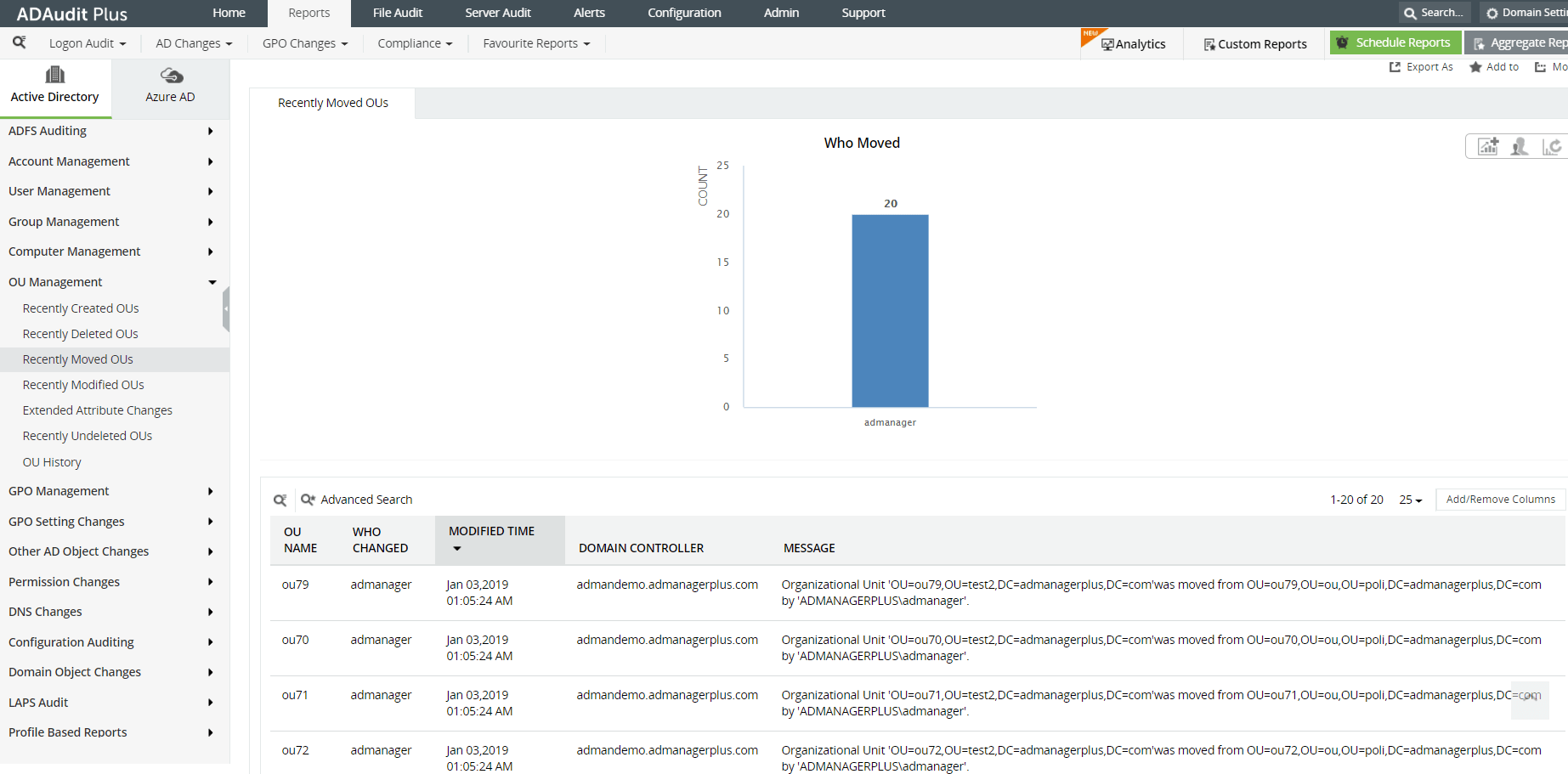Viewport: 1568px width, 774px height.
Task: Sort by the Who Changed column header
Action: click(380, 540)
